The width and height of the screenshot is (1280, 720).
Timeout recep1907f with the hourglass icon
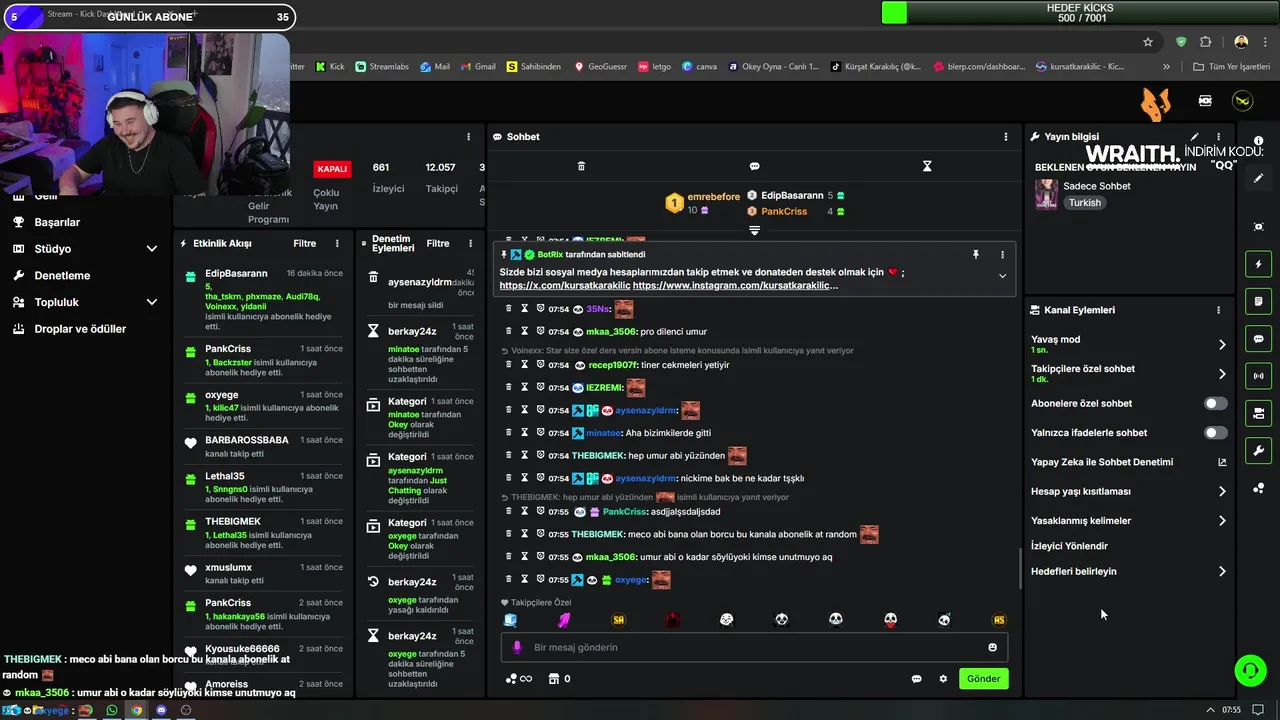tap(524, 365)
